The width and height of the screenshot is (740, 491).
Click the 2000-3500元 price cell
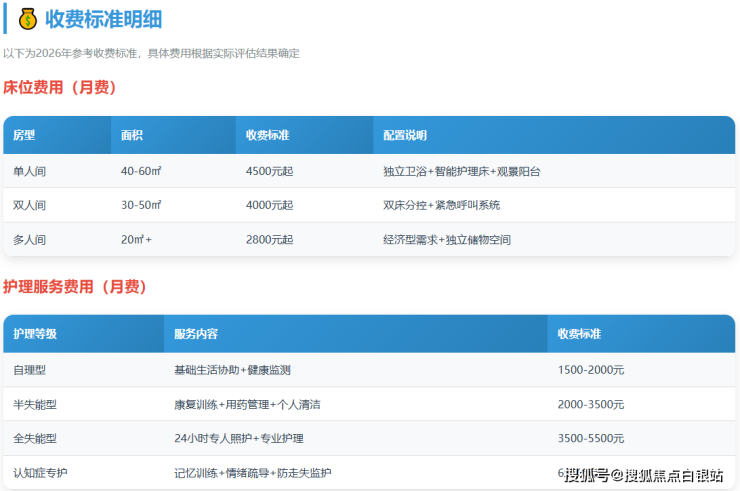(x=590, y=404)
